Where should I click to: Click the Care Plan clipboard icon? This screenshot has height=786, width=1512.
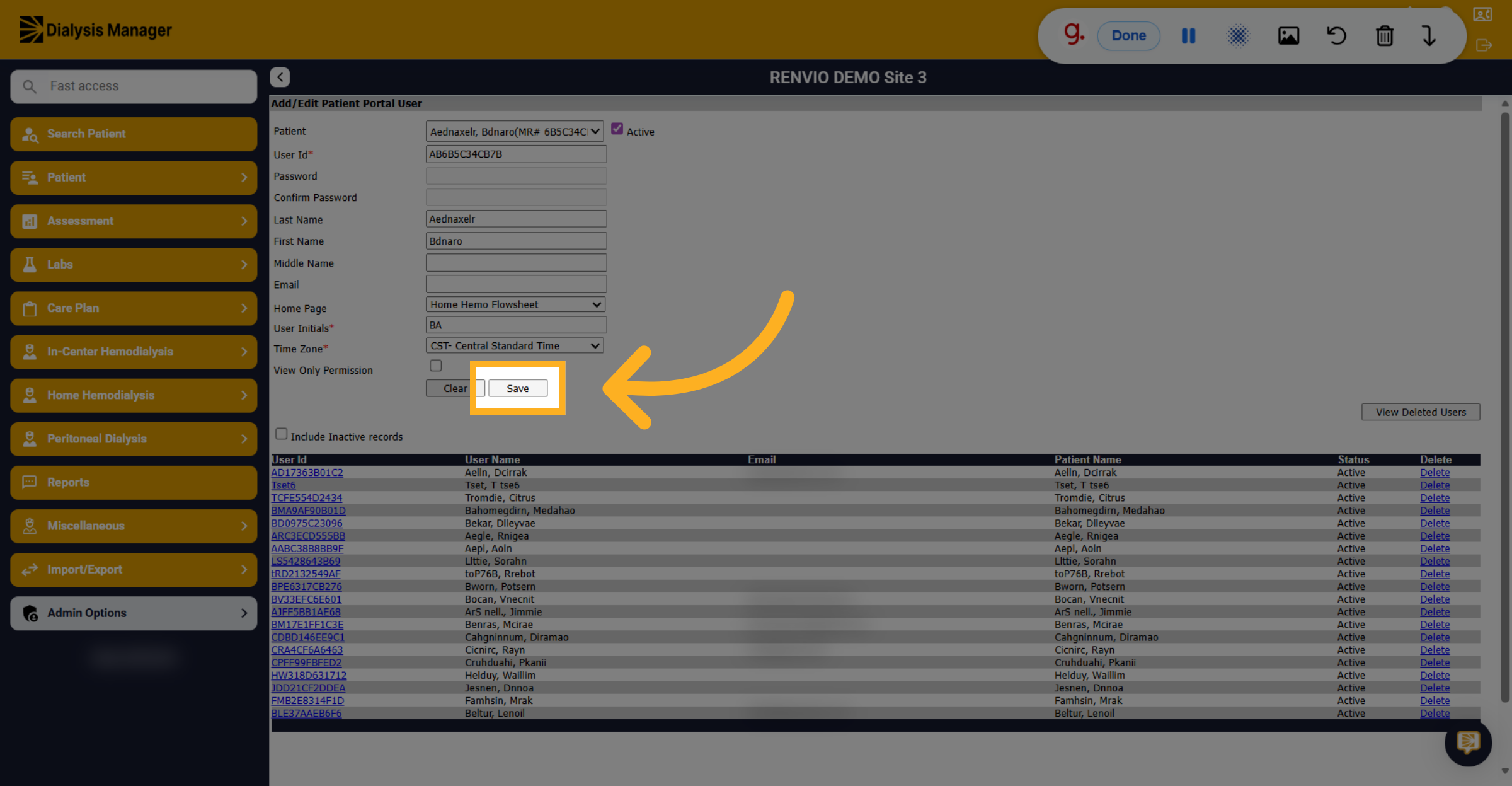(x=30, y=308)
